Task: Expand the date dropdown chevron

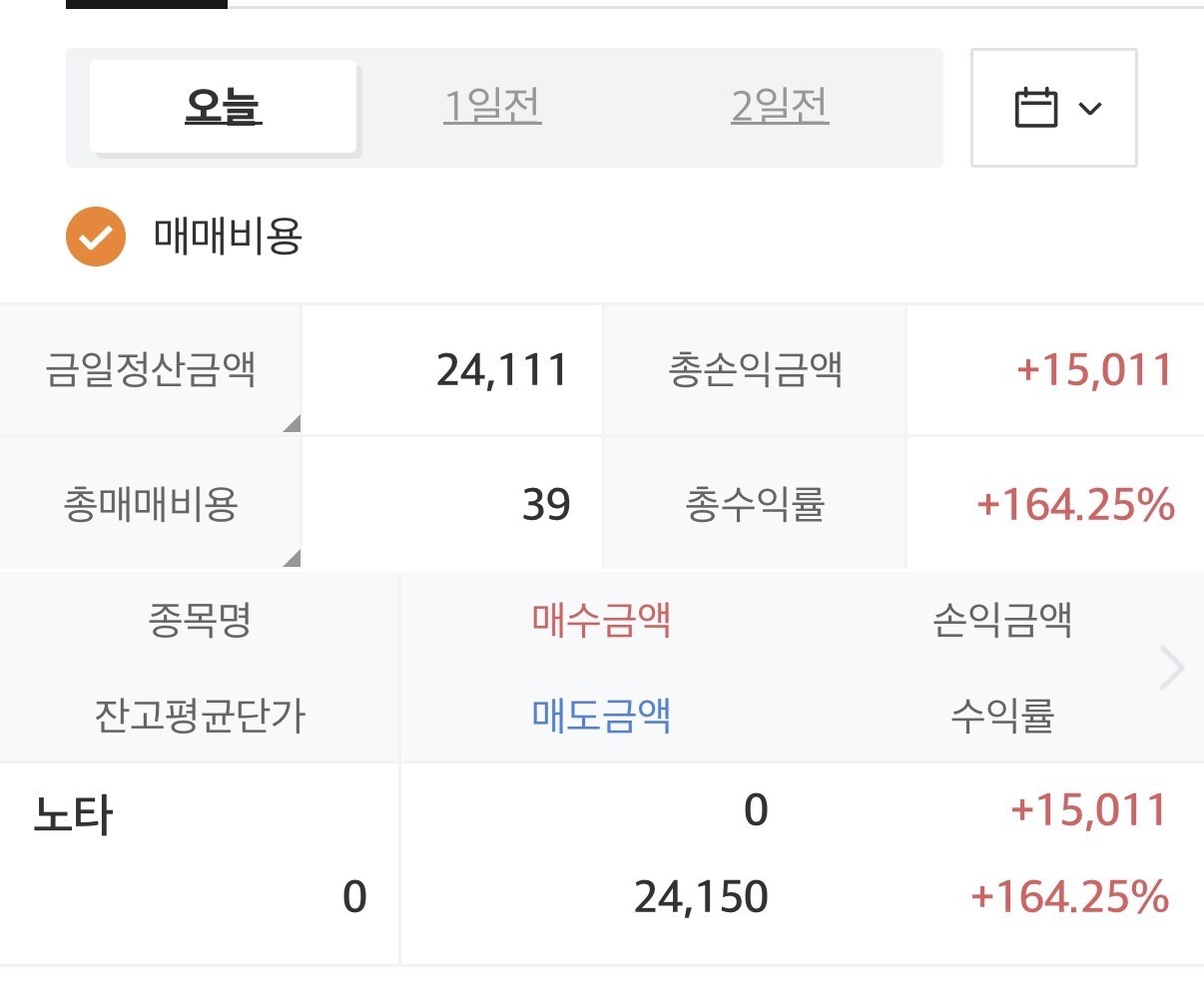Action: click(1090, 108)
